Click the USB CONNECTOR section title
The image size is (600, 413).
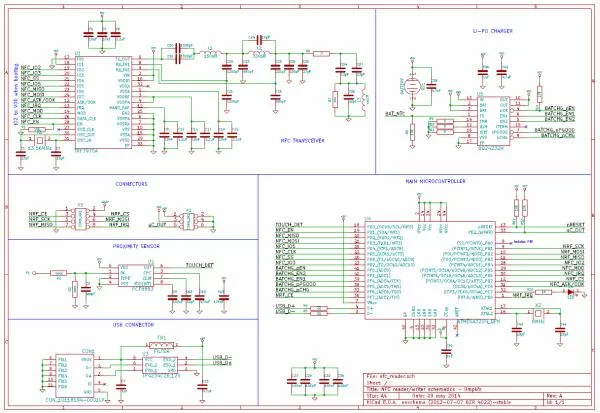click(132, 325)
